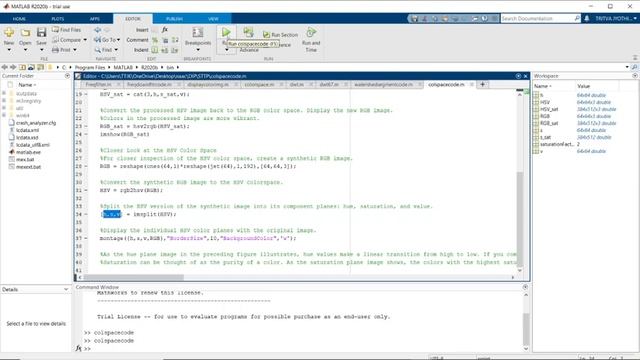Switch to the HOME ribbon tab
The height and width of the screenshot is (360, 640).
pos(19,19)
